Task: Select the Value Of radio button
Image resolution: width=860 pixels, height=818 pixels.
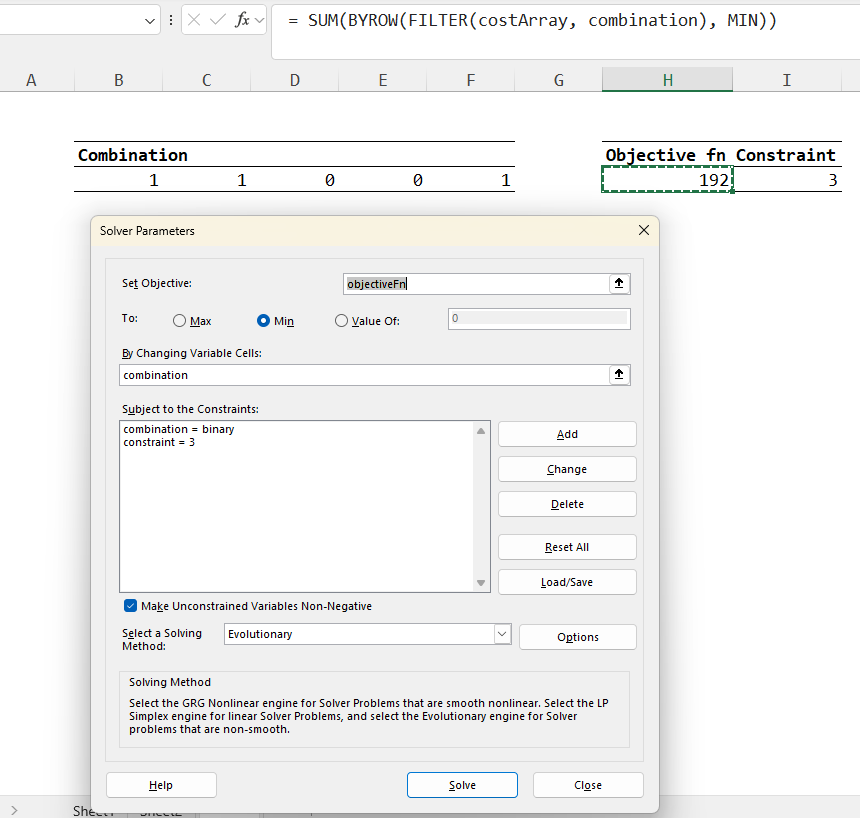Action: (341, 321)
